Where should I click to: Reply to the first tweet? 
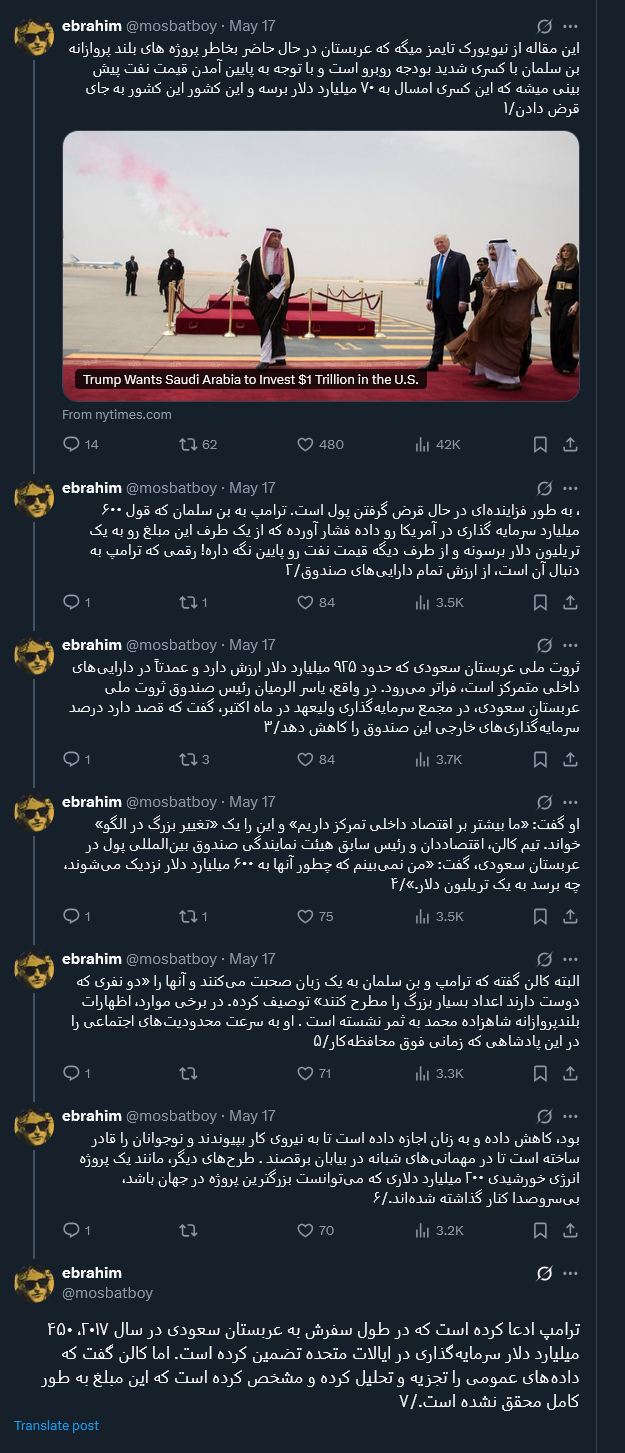70,444
